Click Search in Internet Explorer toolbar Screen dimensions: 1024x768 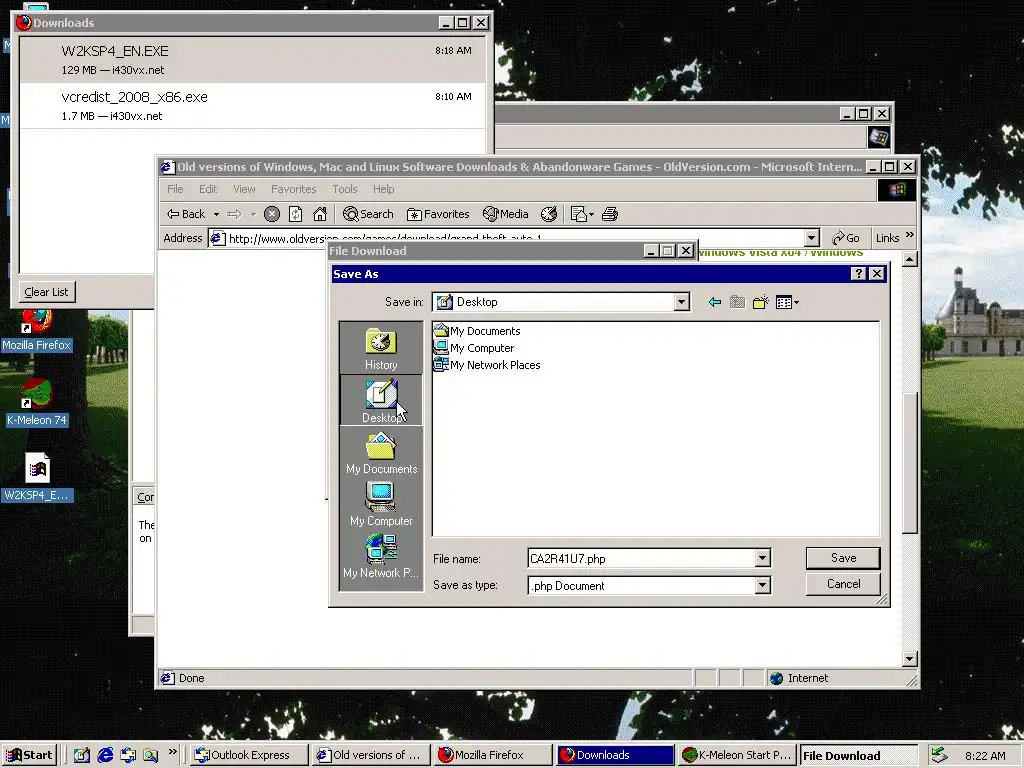tap(368, 214)
